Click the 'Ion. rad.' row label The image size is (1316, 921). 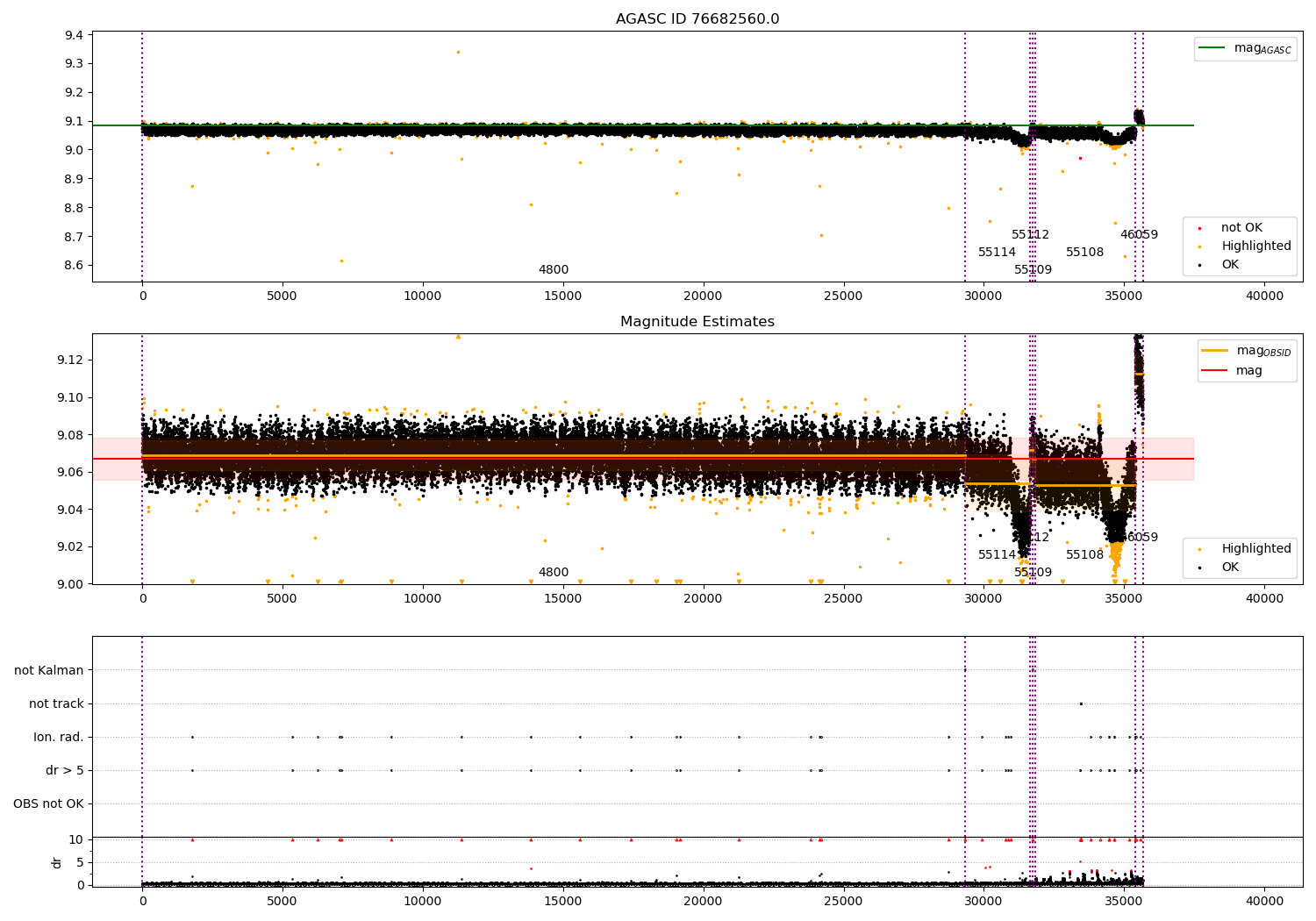click(59, 737)
